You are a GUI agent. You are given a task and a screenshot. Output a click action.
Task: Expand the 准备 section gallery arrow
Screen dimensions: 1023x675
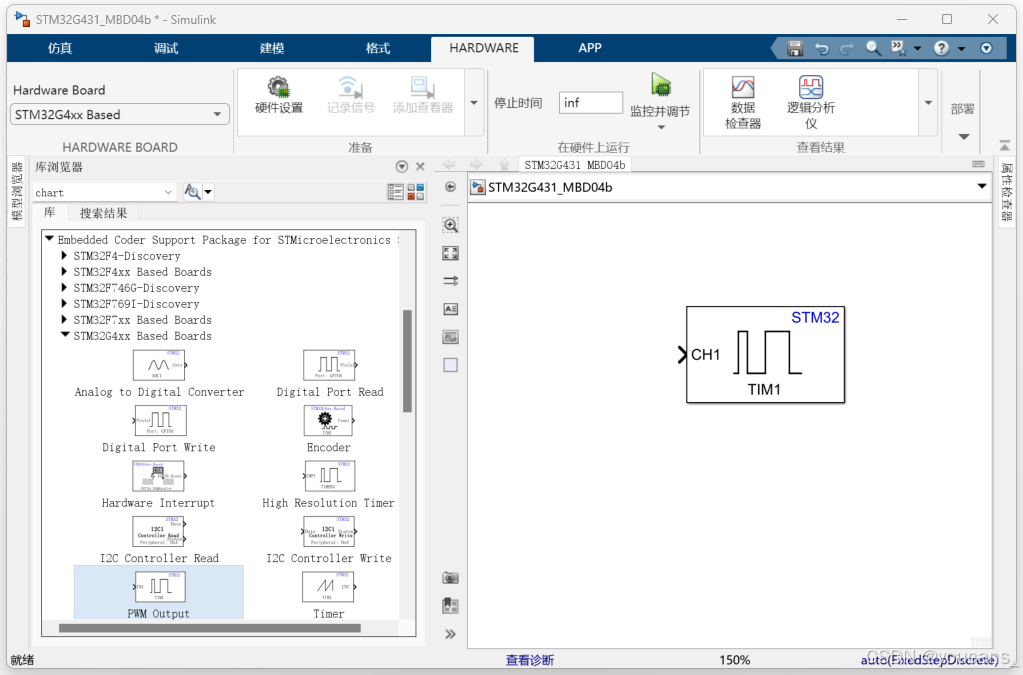click(474, 103)
